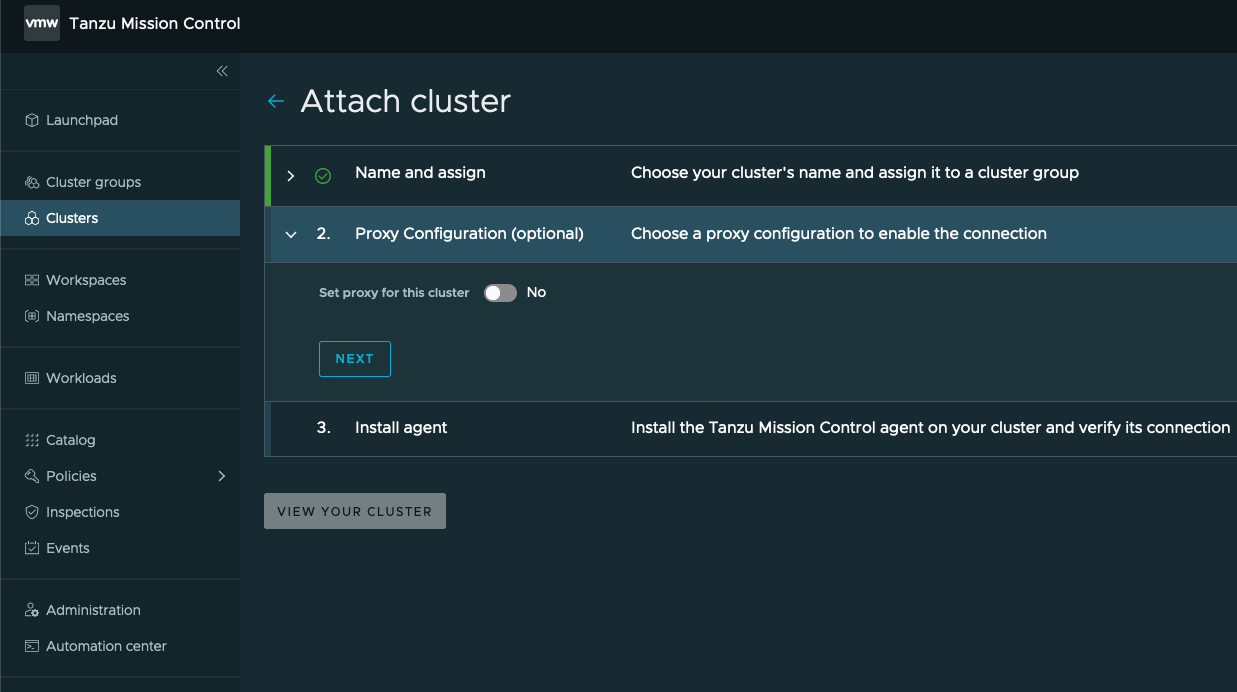This screenshot has height=692, width=1237.
Task: Collapse the Proxy Configuration section
Action: pos(290,233)
